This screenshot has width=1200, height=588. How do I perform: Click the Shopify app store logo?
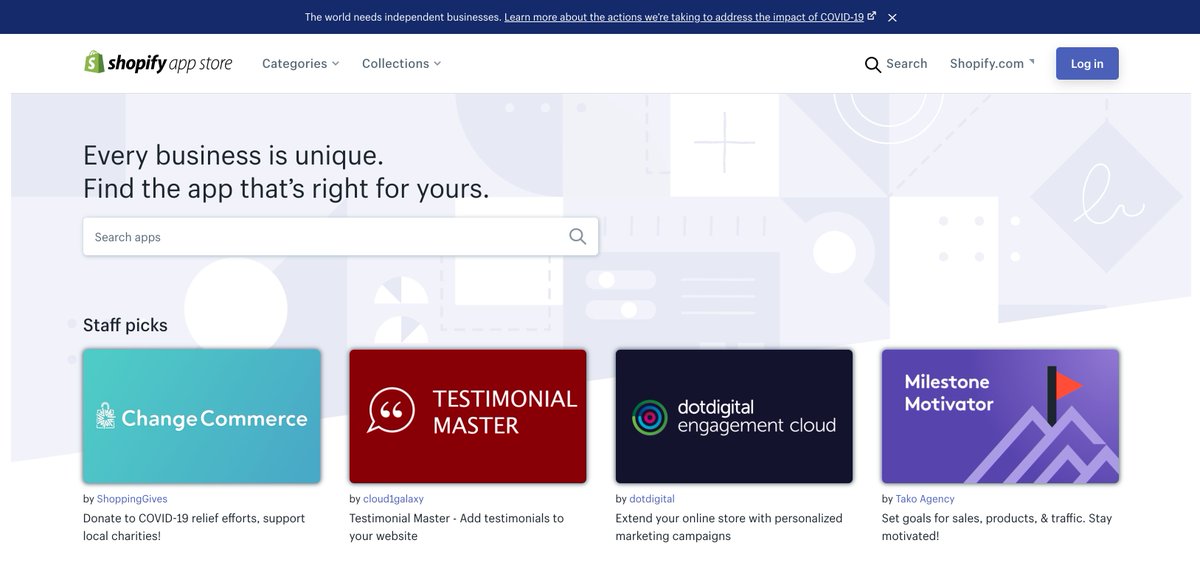click(158, 63)
